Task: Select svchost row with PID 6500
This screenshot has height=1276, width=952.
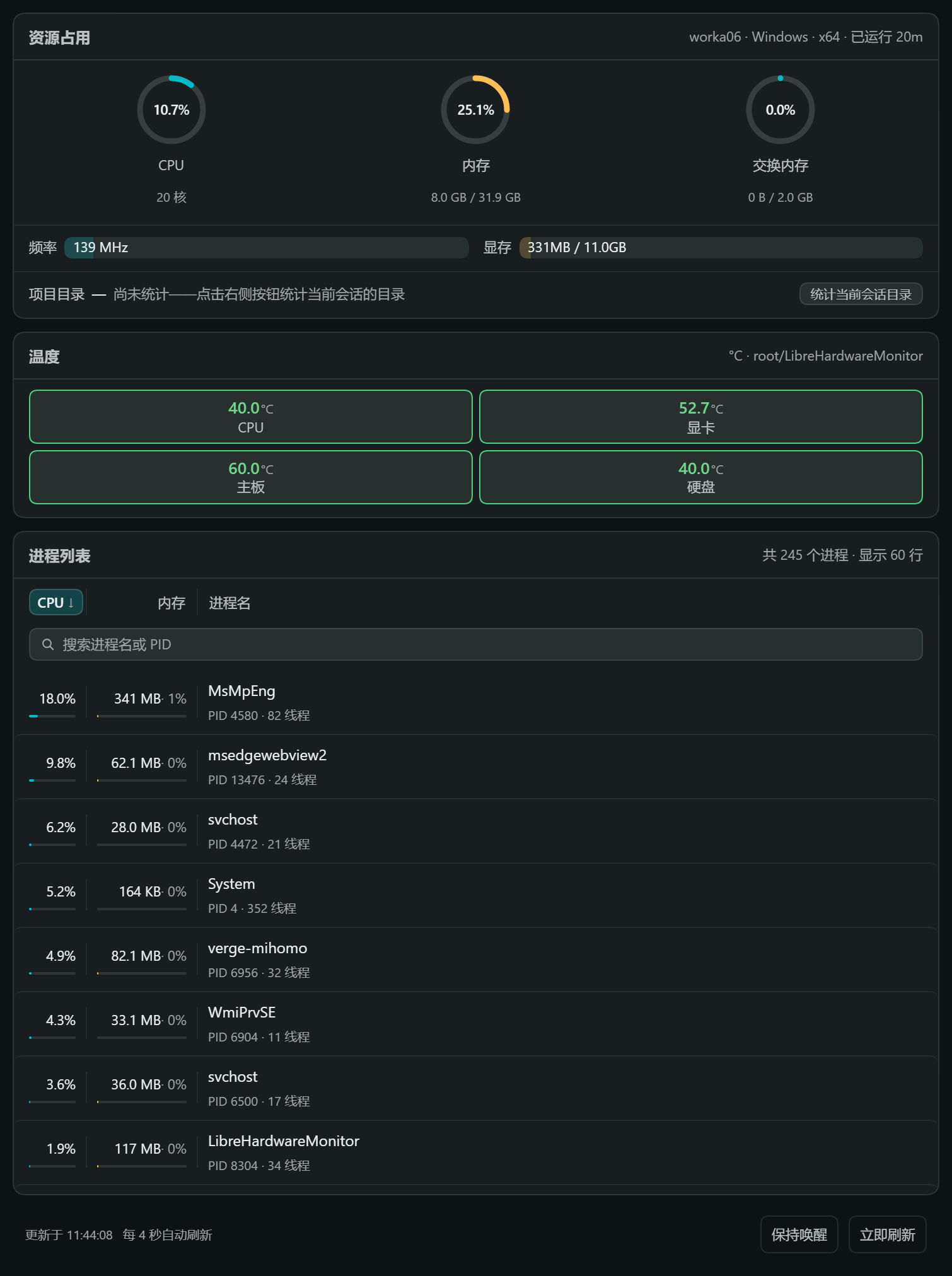Action: point(476,1089)
